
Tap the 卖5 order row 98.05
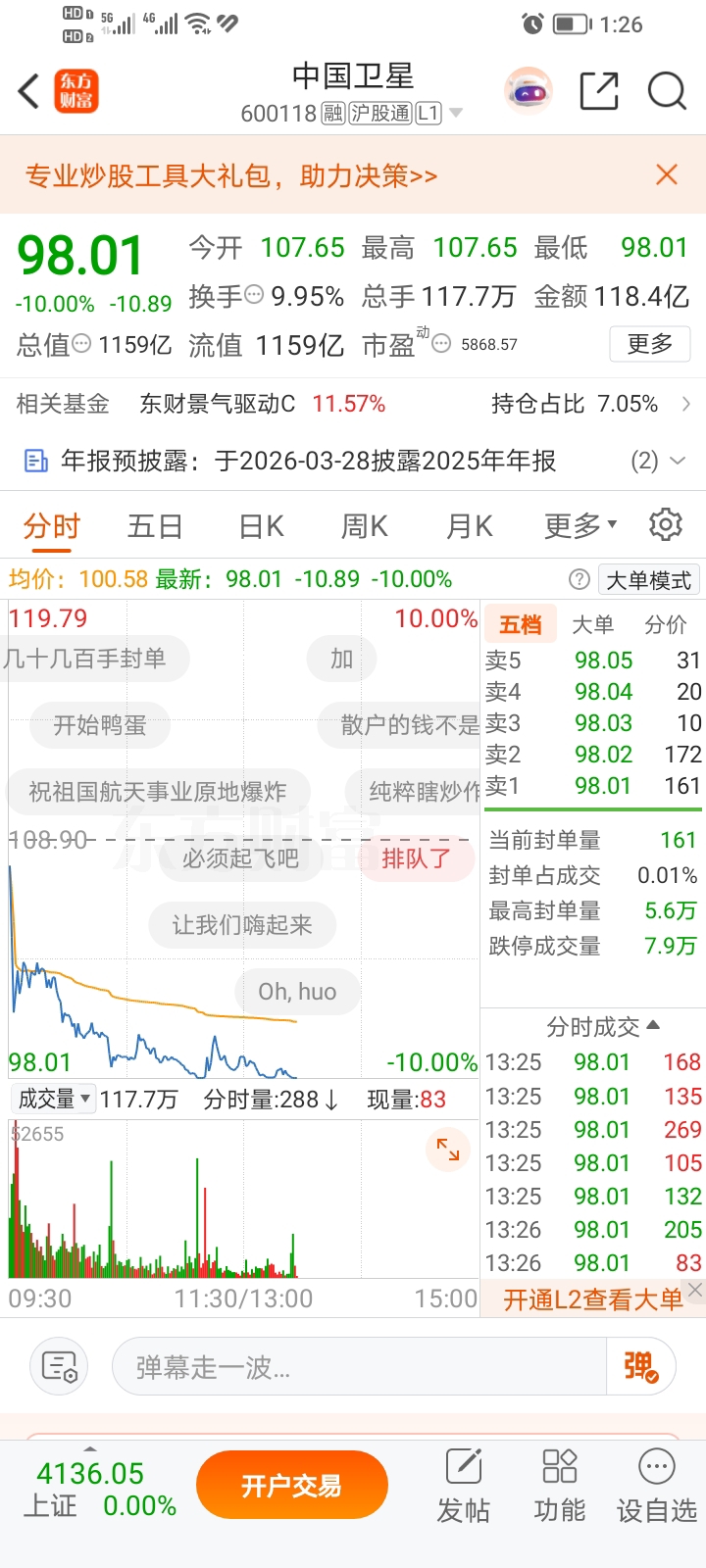coord(593,661)
